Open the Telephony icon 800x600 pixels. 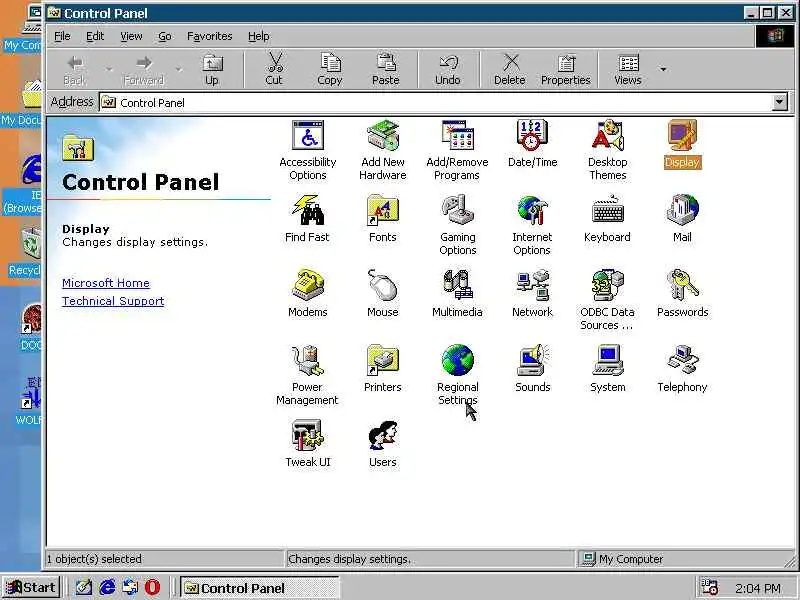682,368
